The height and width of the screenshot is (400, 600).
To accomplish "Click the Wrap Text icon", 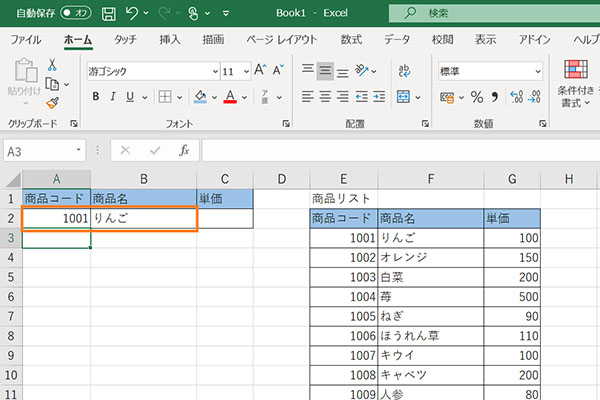I will click(x=405, y=71).
